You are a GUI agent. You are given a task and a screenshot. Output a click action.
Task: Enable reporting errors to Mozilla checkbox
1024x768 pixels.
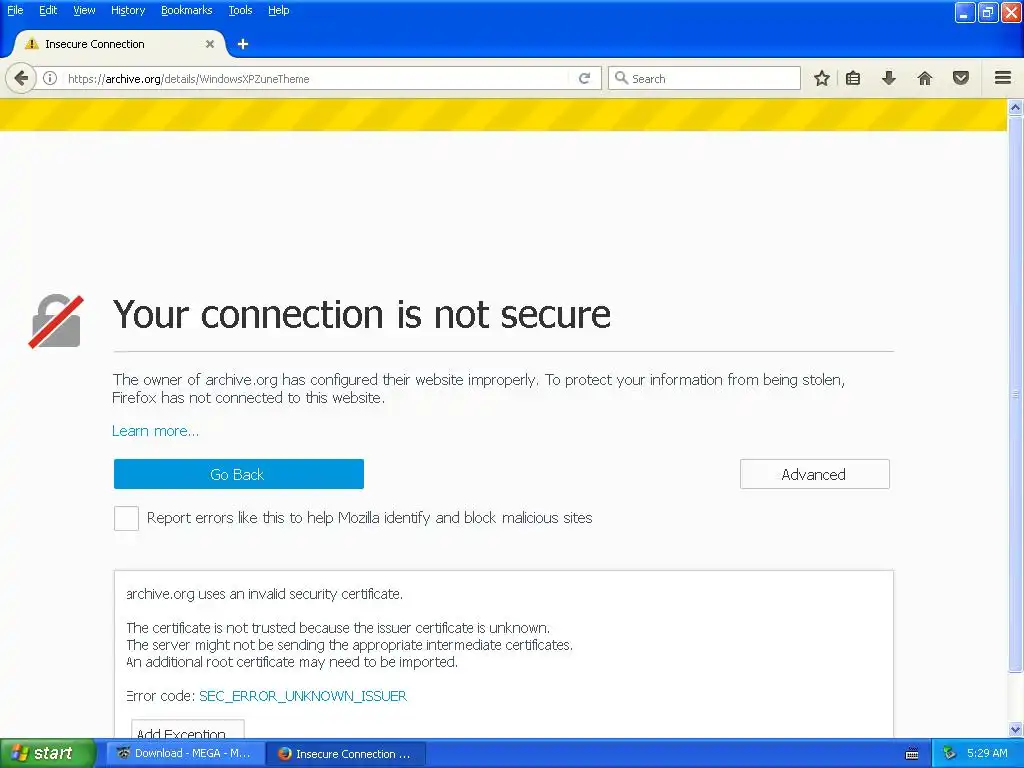[x=126, y=519]
